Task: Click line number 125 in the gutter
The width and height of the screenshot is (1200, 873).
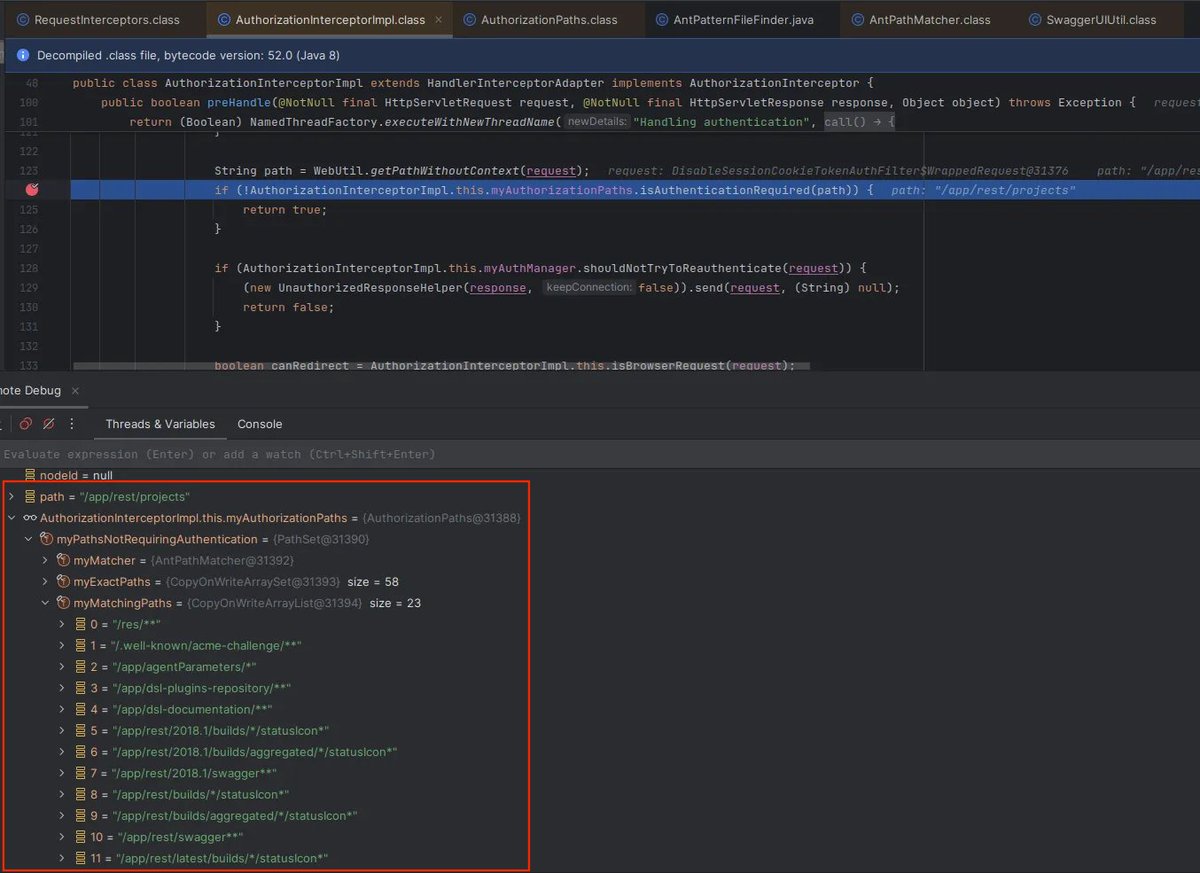Action: [x=30, y=209]
